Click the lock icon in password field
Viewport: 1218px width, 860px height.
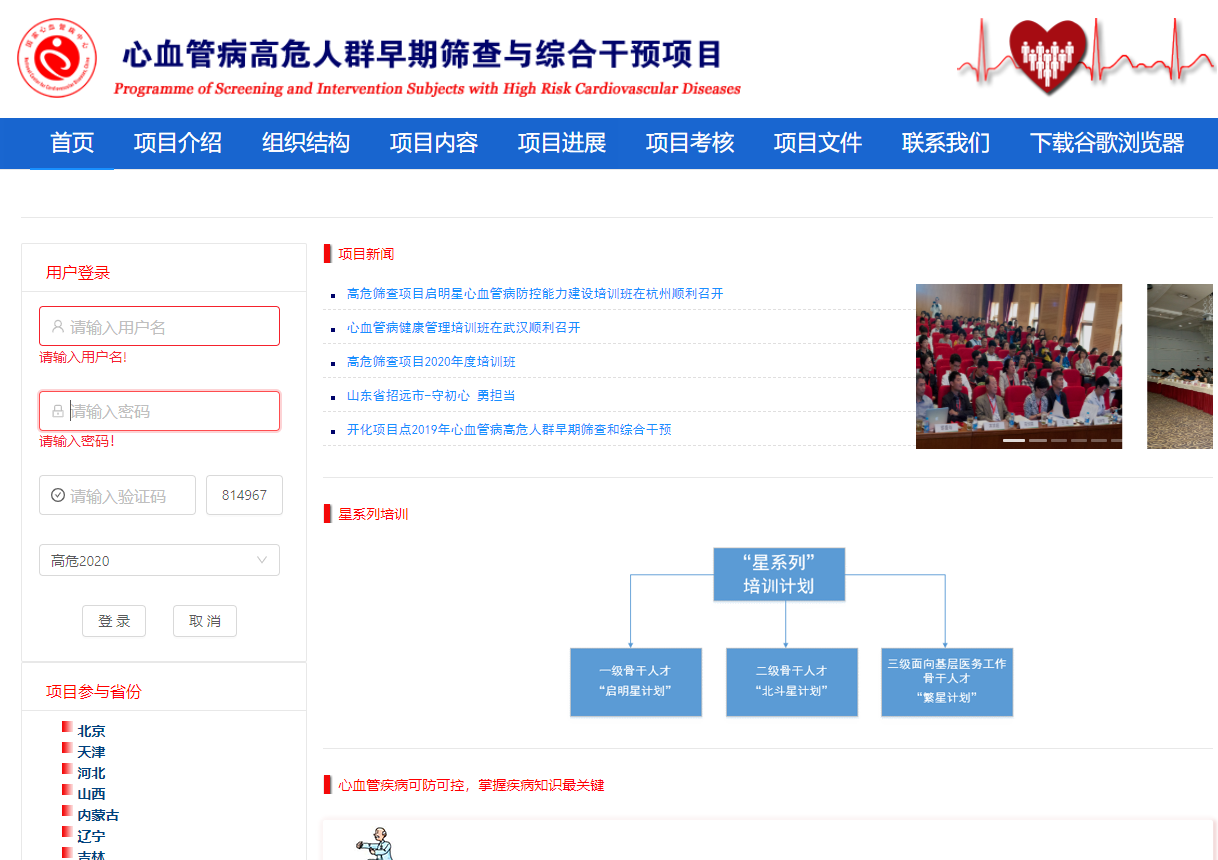point(58,411)
